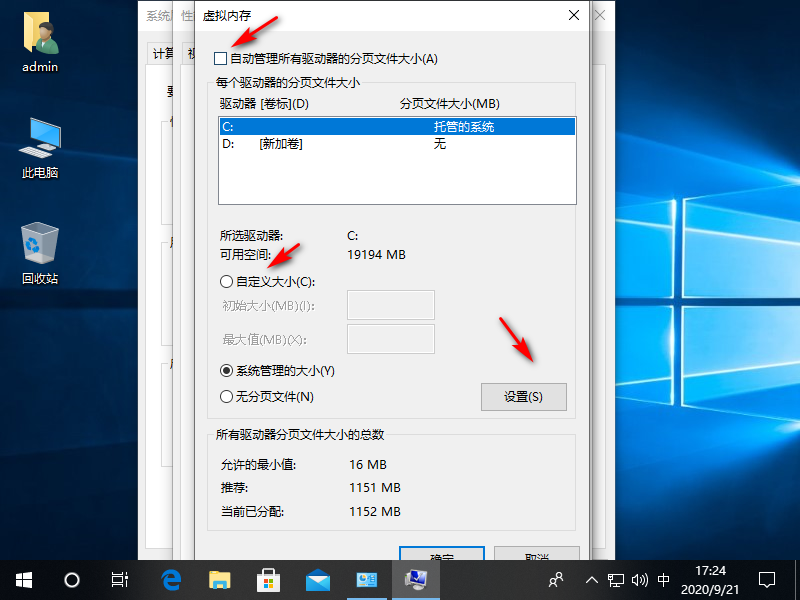Launch Microsoft Store from the taskbar
Image resolution: width=800 pixels, height=600 pixels.
[x=268, y=578]
